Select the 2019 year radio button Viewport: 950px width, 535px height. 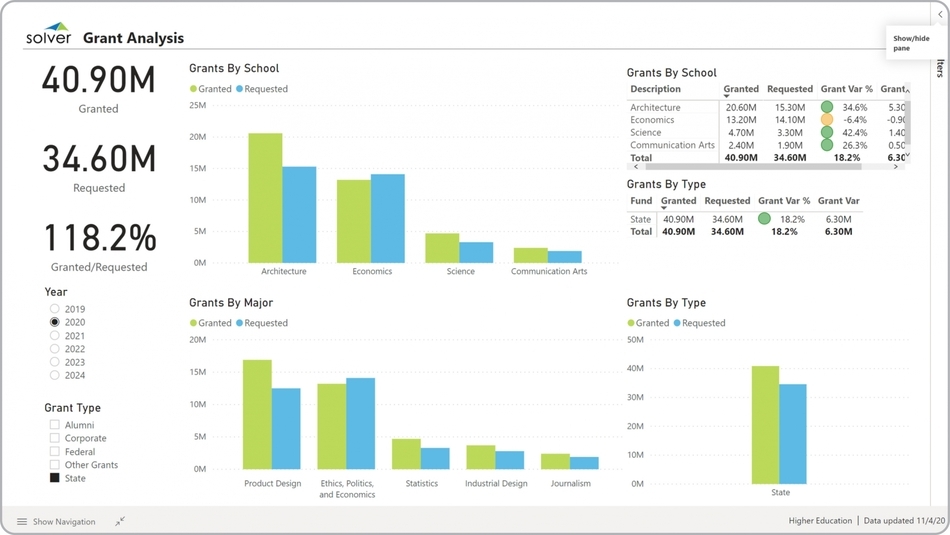tap(55, 309)
